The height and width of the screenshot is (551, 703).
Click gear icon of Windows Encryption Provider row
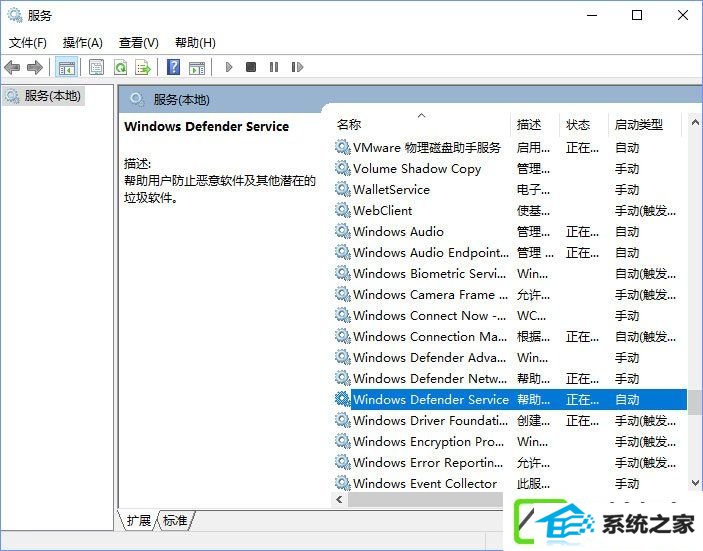pos(343,441)
